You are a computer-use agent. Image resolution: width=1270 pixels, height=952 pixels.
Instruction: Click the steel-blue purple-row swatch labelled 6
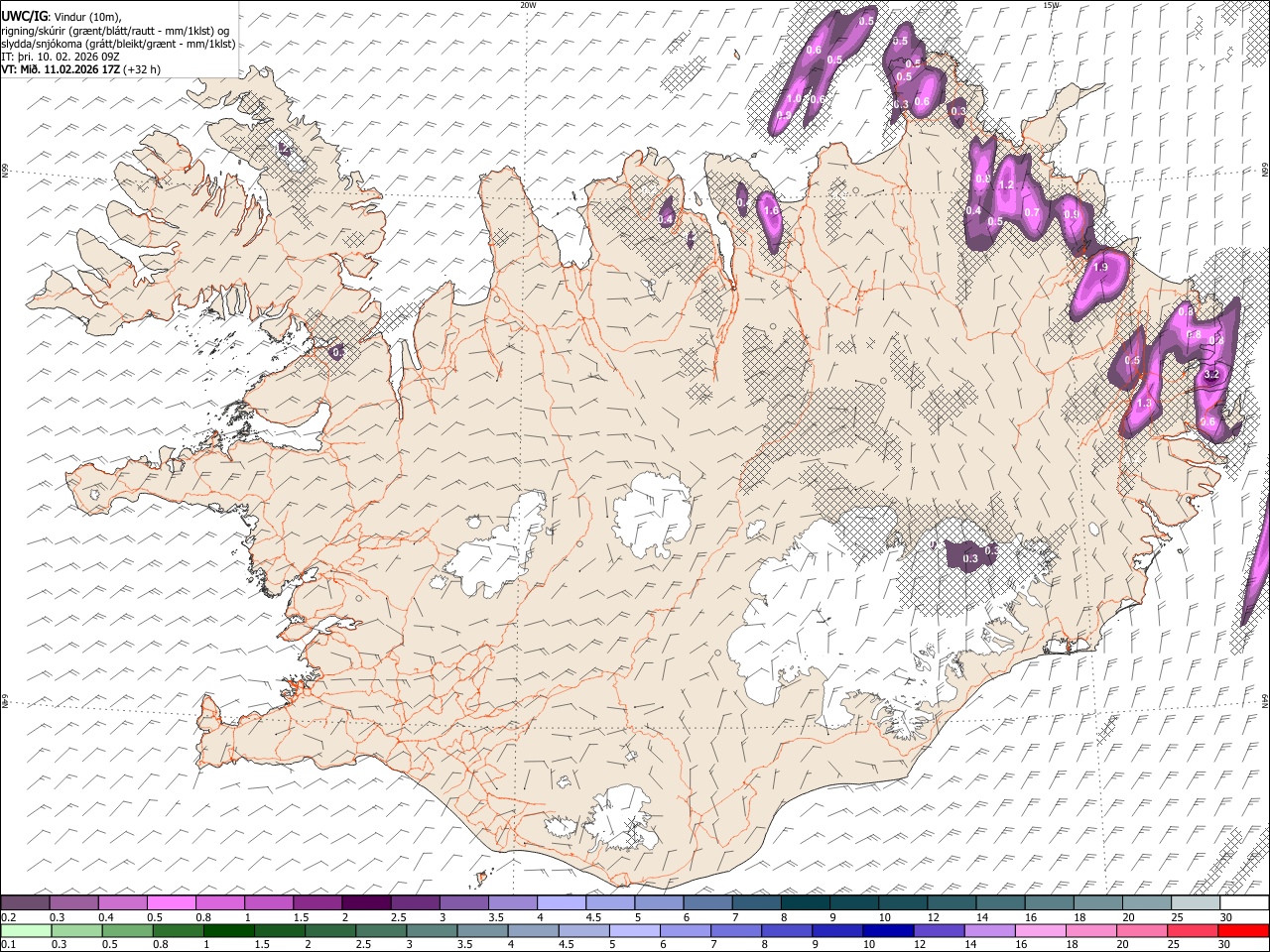(x=706, y=902)
